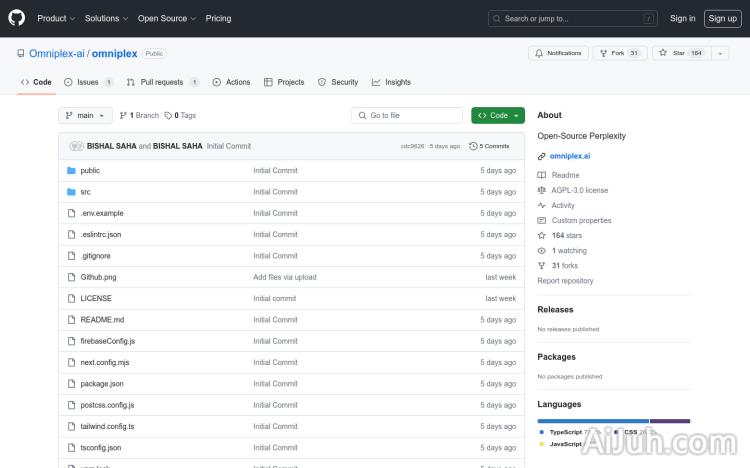This screenshot has width=750, height=468.
Task: Expand the star lists dropdown arrow
Action: [x=721, y=53]
